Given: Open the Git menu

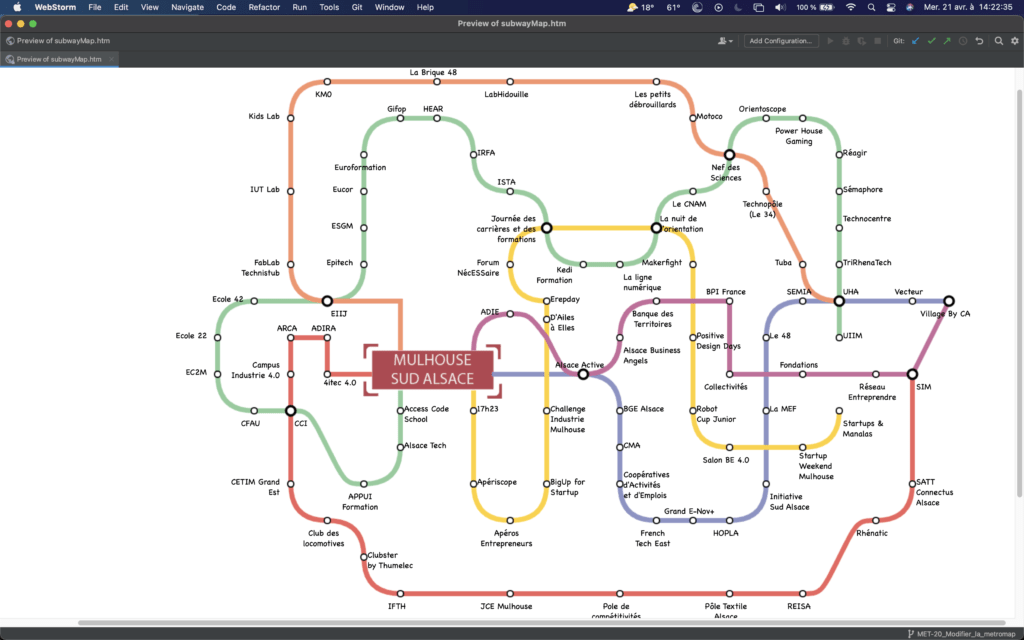Looking at the screenshot, I should 357,7.
